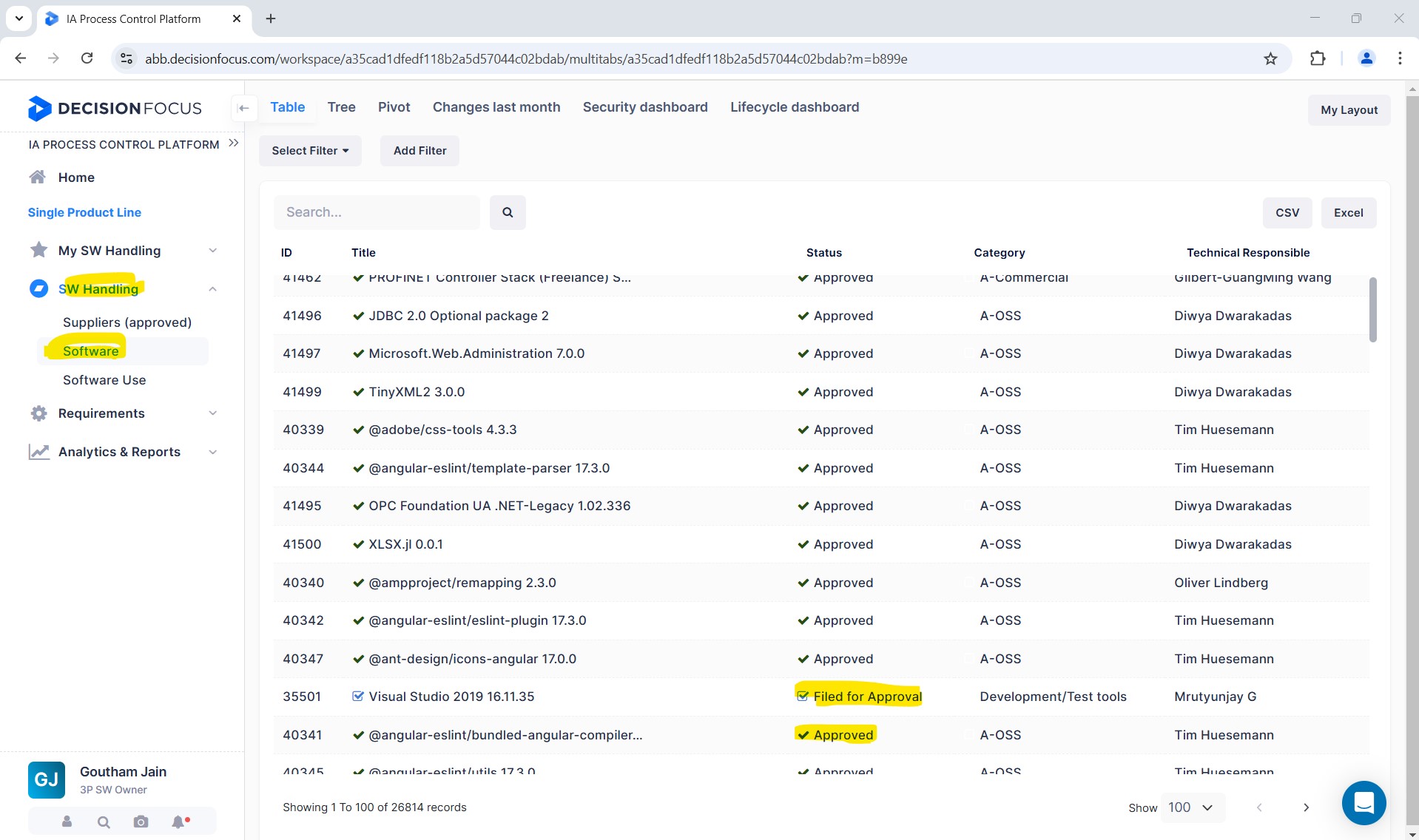Open the Home icon in sidebar
Image resolution: width=1419 pixels, height=840 pixels.
click(38, 177)
